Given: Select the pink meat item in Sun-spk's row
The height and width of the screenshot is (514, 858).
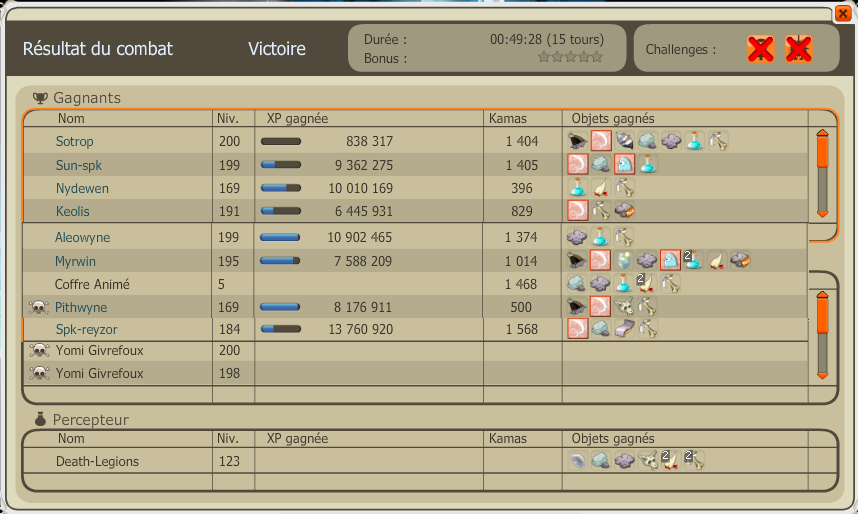Looking at the screenshot, I should coord(577,164).
